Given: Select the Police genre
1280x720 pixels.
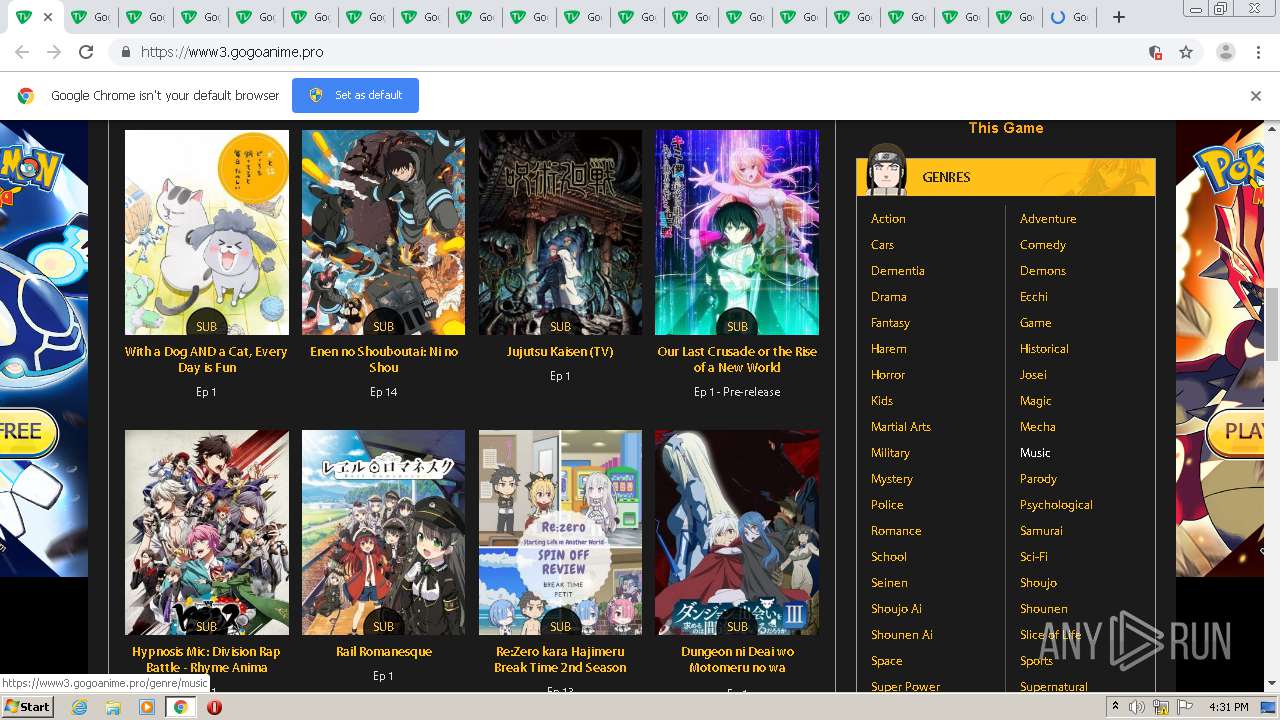Looking at the screenshot, I should (887, 505).
